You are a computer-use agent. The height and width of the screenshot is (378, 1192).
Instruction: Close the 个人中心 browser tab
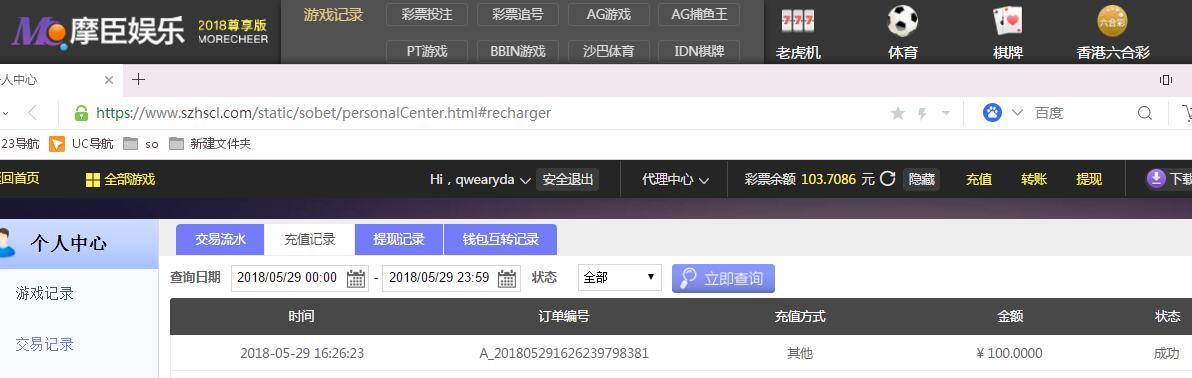pyautogui.click(x=109, y=80)
